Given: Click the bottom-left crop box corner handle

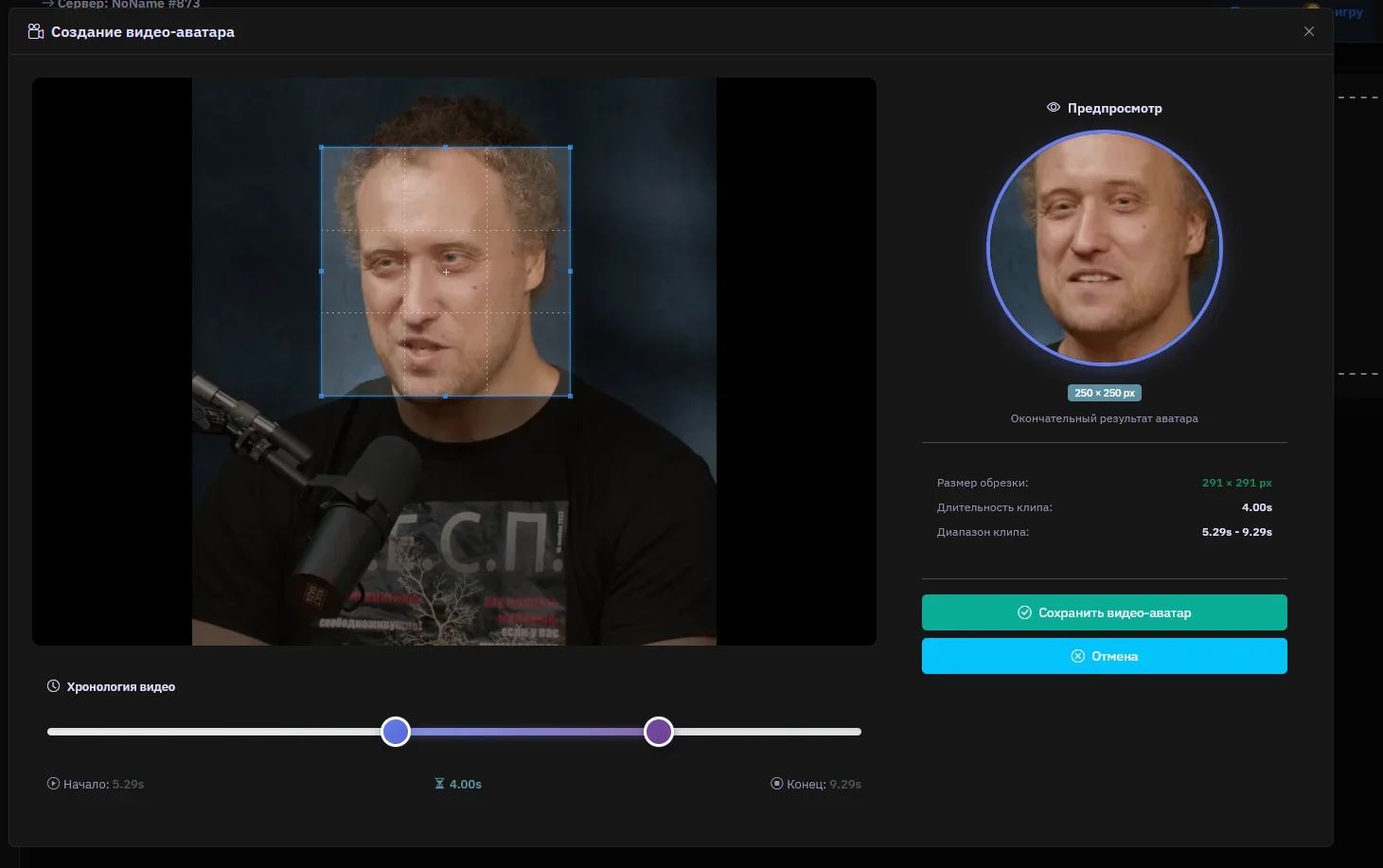Looking at the screenshot, I should tap(322, 396).
